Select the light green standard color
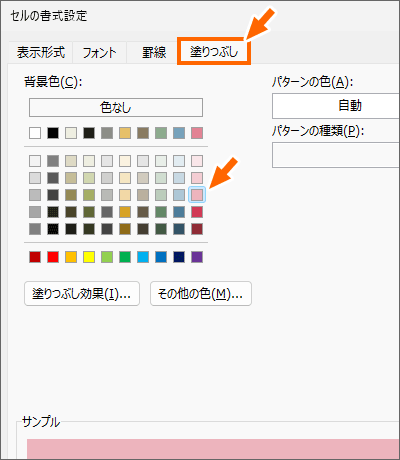The width and height of the screenshot is (400, 460). pyautogui.click(x=107, y=257)
